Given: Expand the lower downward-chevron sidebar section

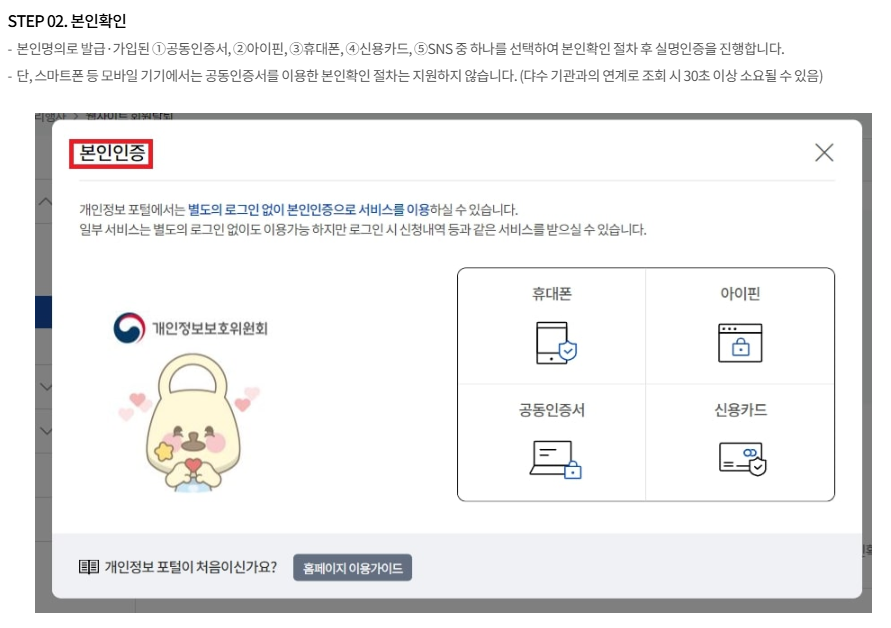Looking at the screenshot, I should click(44, 431).
